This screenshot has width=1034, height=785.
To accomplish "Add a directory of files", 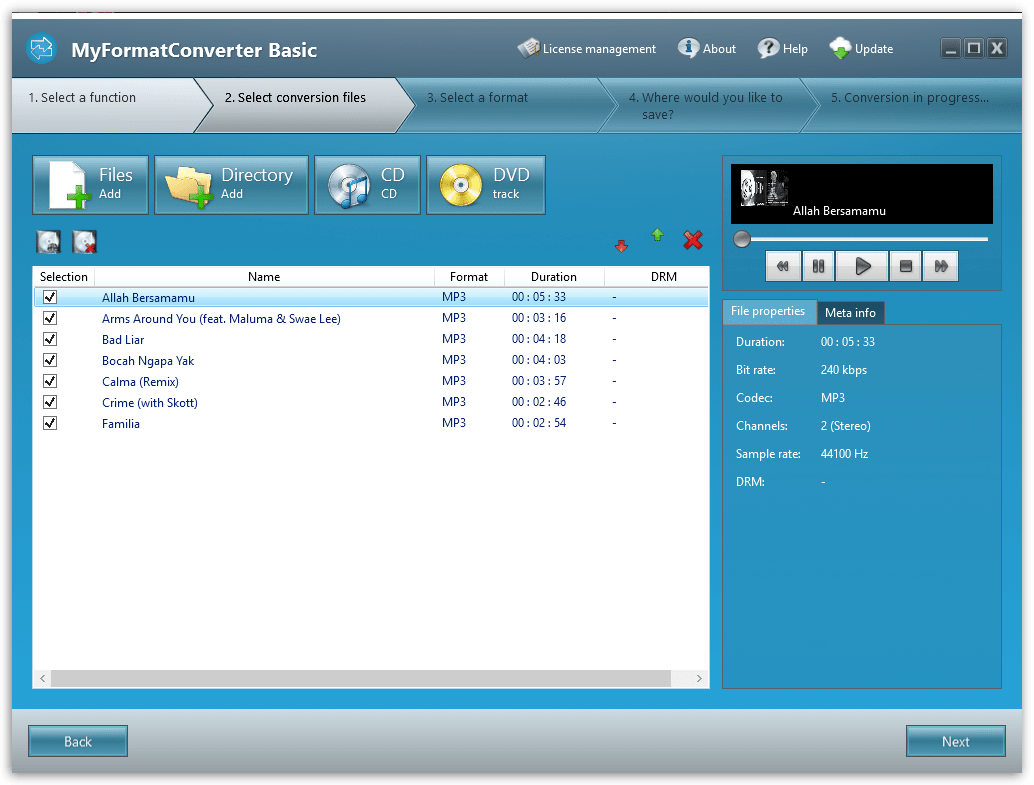I will 231,185.
